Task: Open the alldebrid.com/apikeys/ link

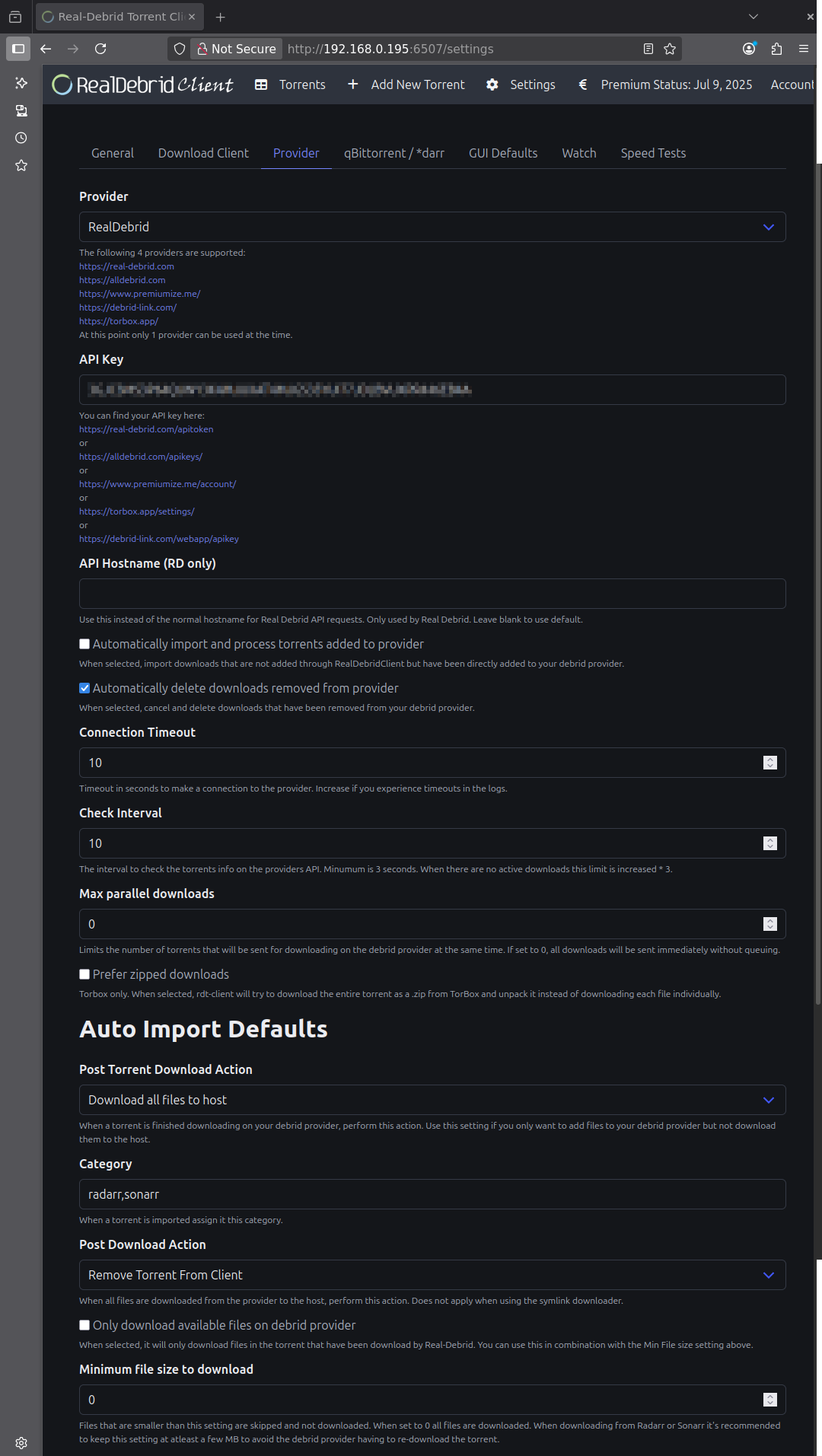Action: coord(141,457)
